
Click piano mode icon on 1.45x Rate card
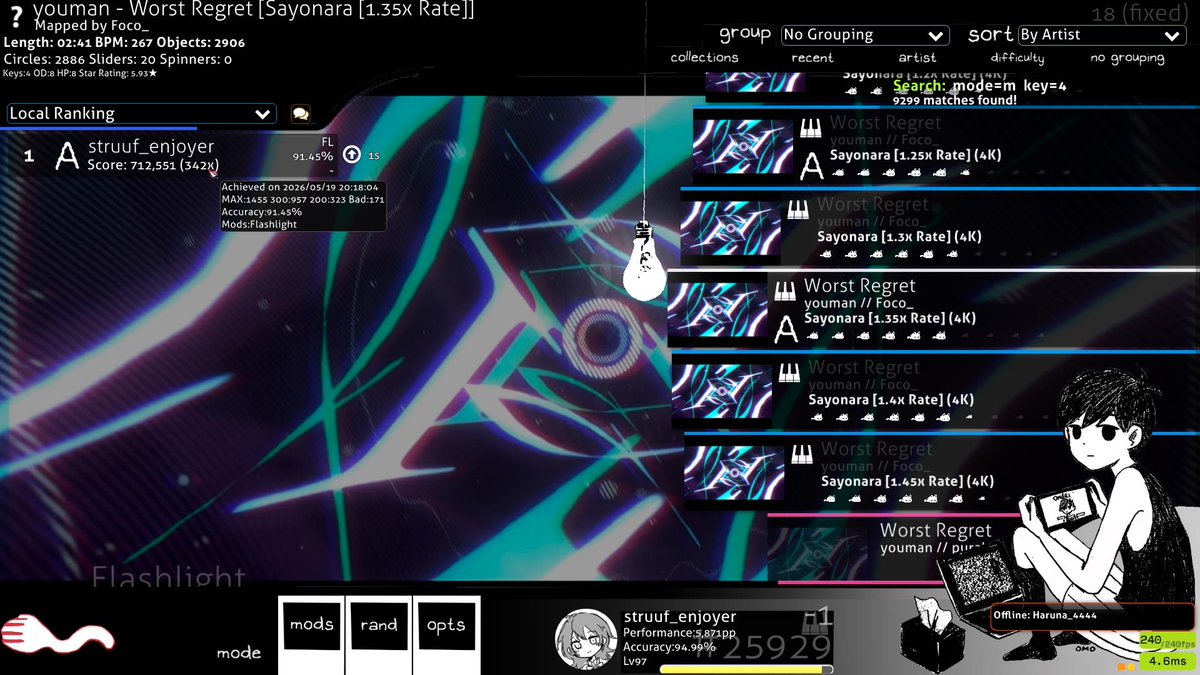tap(802, 455)
